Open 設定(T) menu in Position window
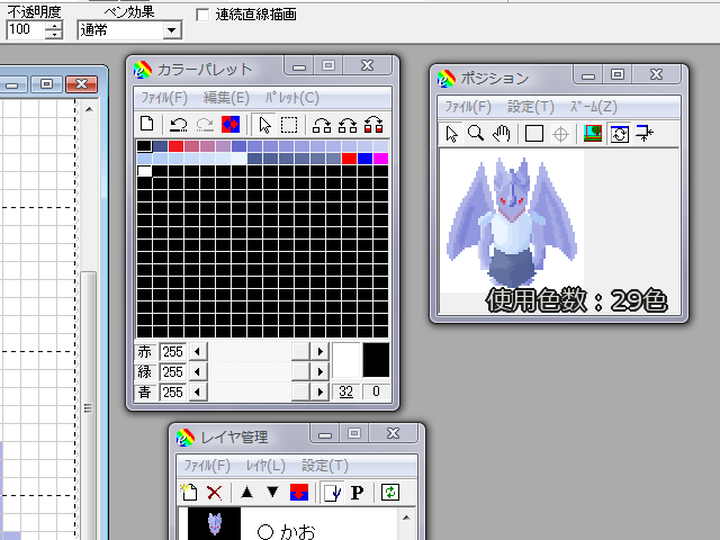This screenshot has width=720, height=540. click(530, 107)
